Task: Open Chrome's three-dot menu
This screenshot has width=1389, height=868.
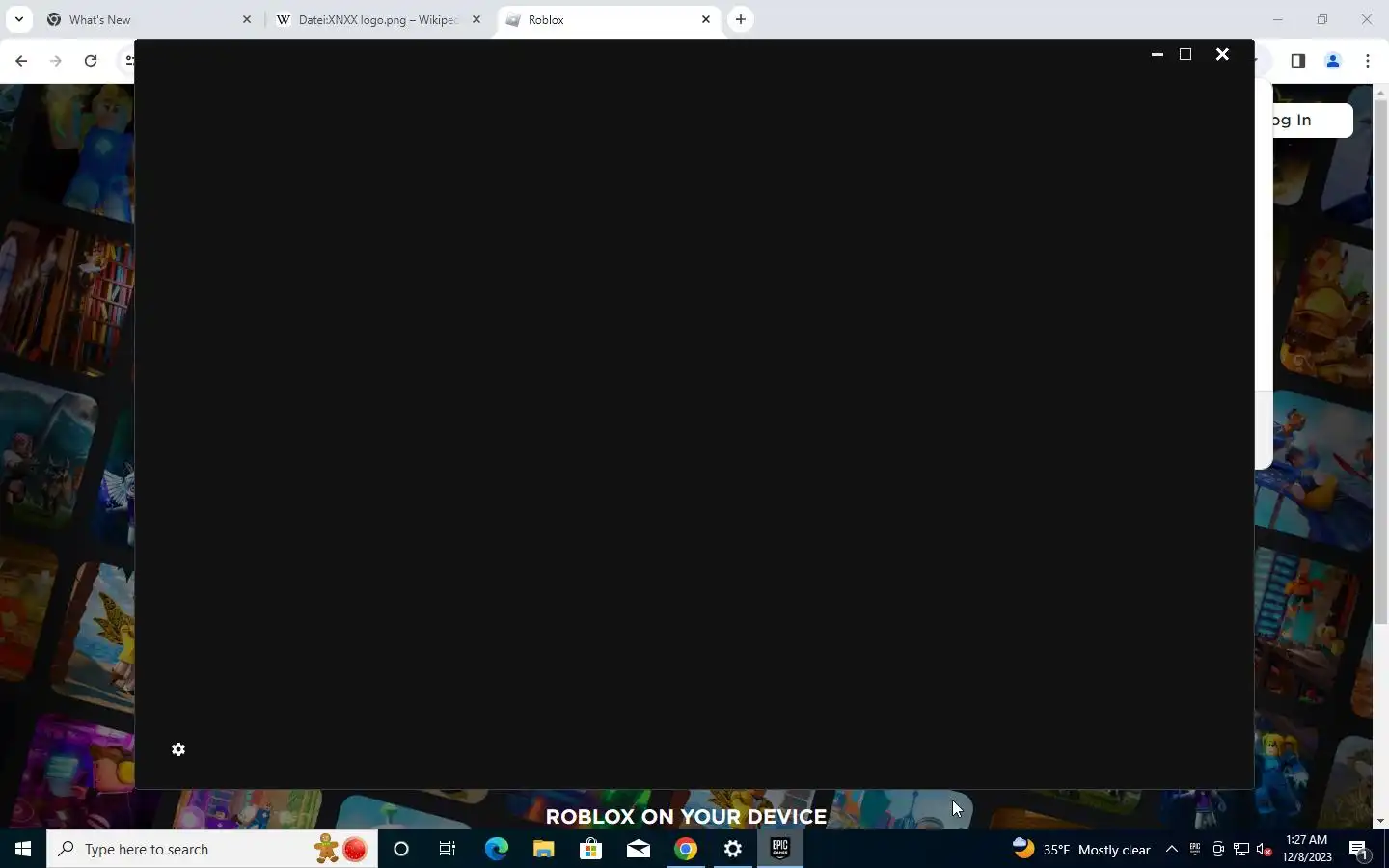Action: point(1368,61)
